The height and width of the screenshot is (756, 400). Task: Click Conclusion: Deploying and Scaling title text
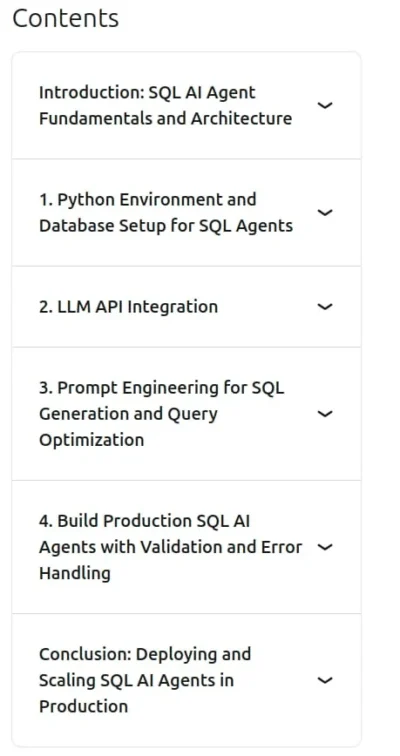point(145,680)
